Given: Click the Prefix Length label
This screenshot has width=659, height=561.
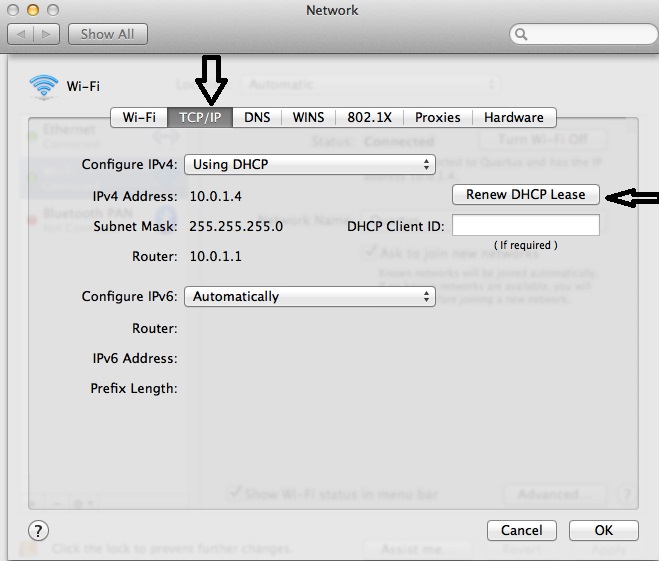Looking at the screenshot, I should click(134, 388).
